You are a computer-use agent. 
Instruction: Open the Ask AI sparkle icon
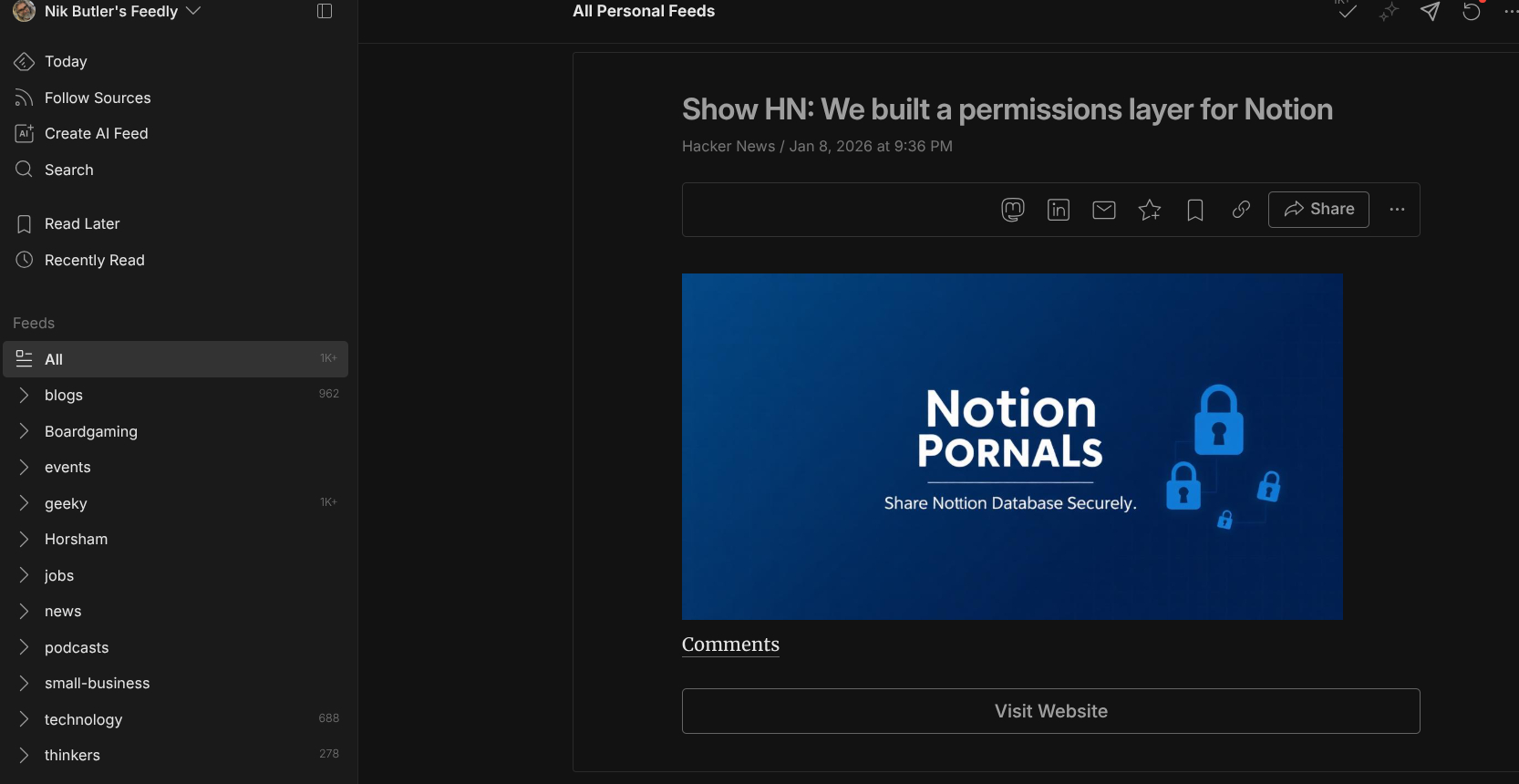click(x=1388, y=12)
